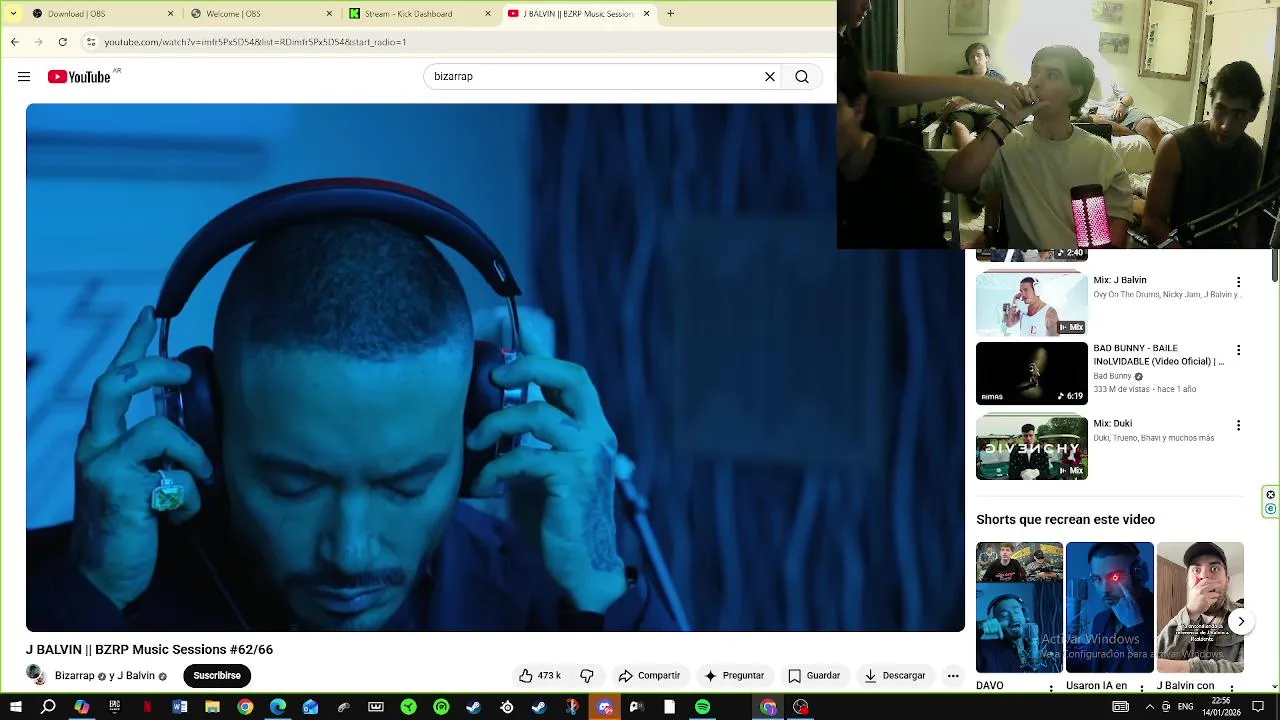1280x720 pixels.
Task: Open the Preguntar AI button
Action: (734, 676)
